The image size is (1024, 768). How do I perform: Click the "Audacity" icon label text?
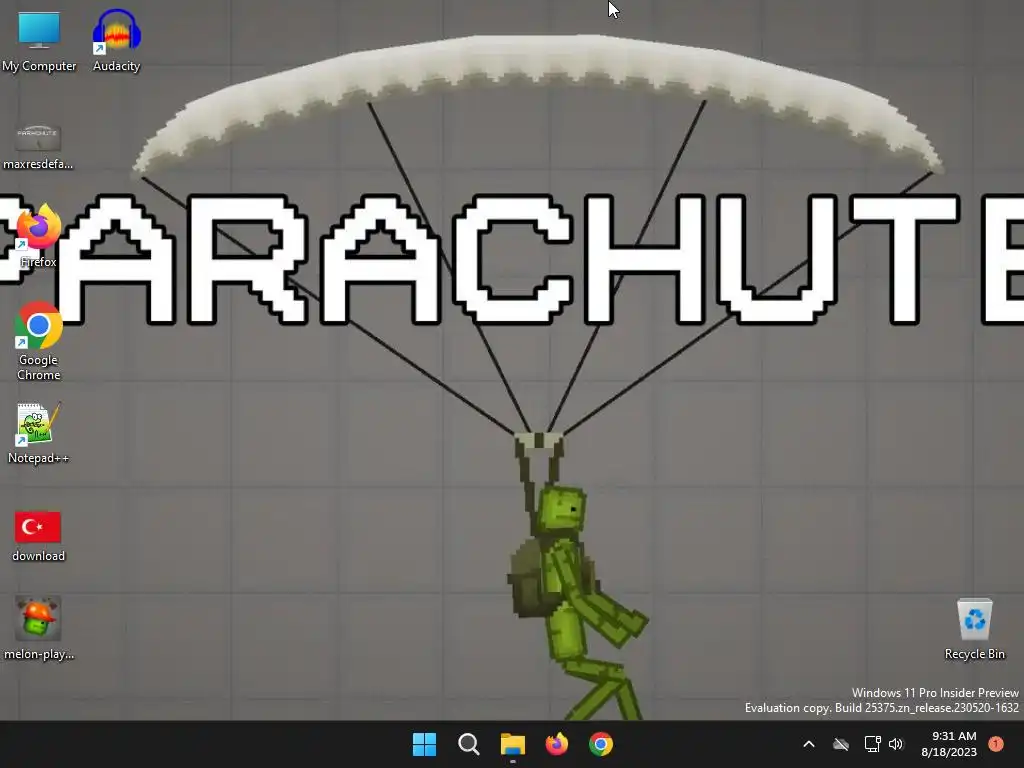116,66
